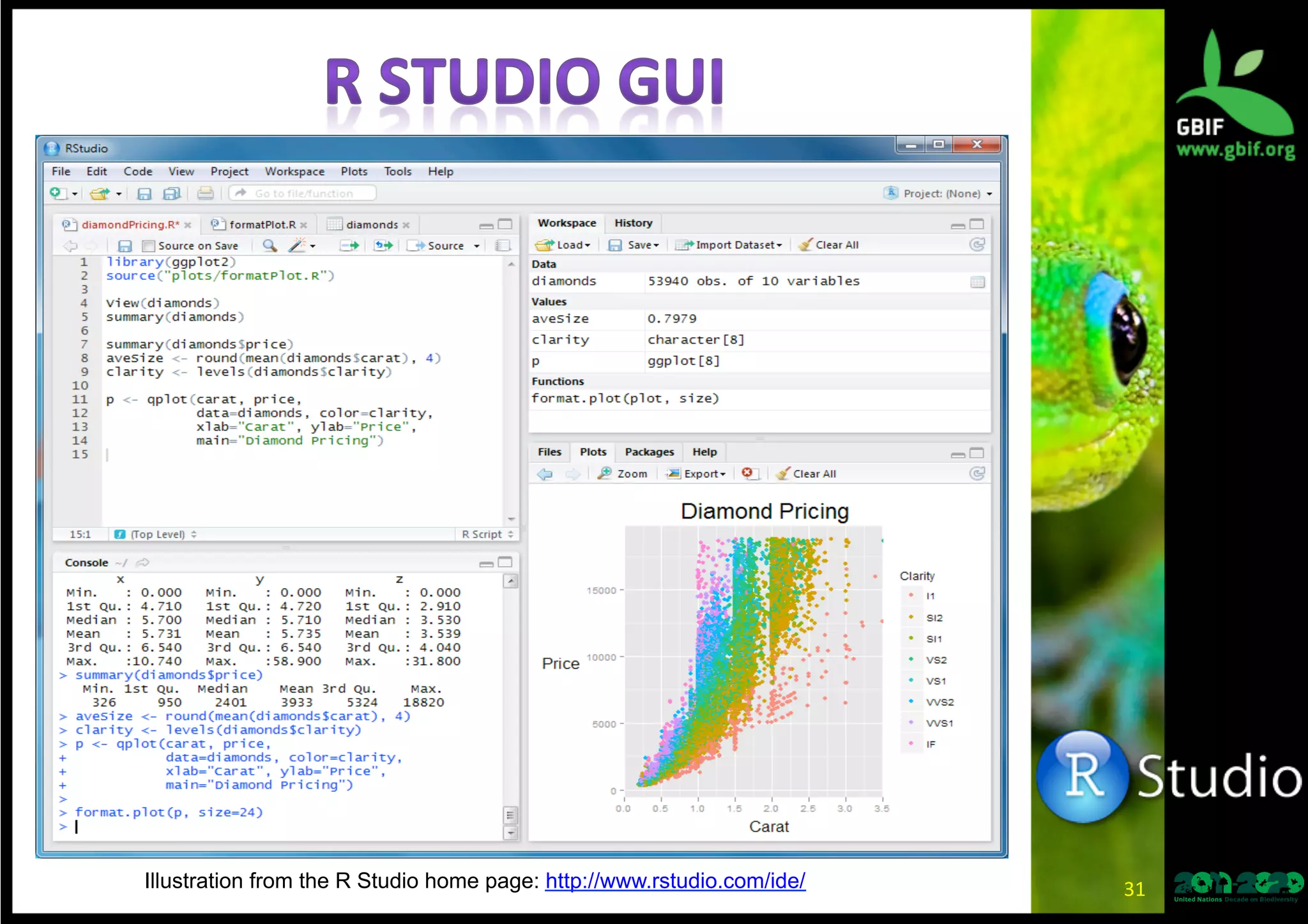The height and width of the screenshot is (924, 1308).
Task: Open the Code menu
Action: click(138, 171)
